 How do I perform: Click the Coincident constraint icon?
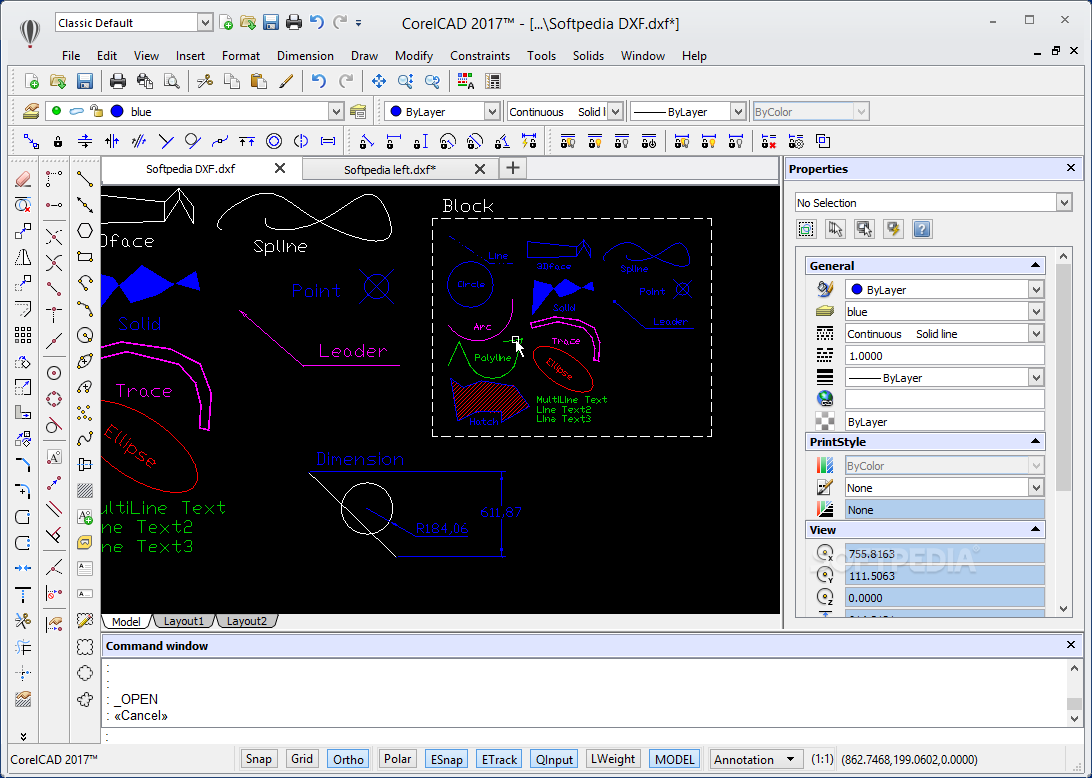click(31, 141)
